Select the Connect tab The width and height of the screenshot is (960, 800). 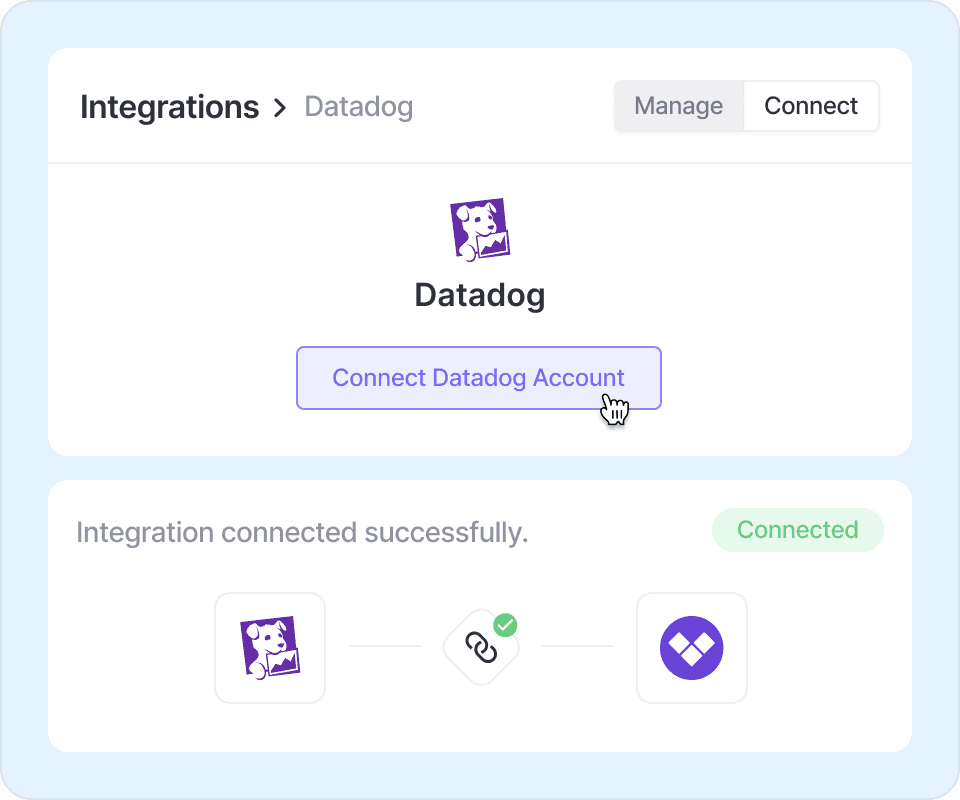[x=811, y=106]
